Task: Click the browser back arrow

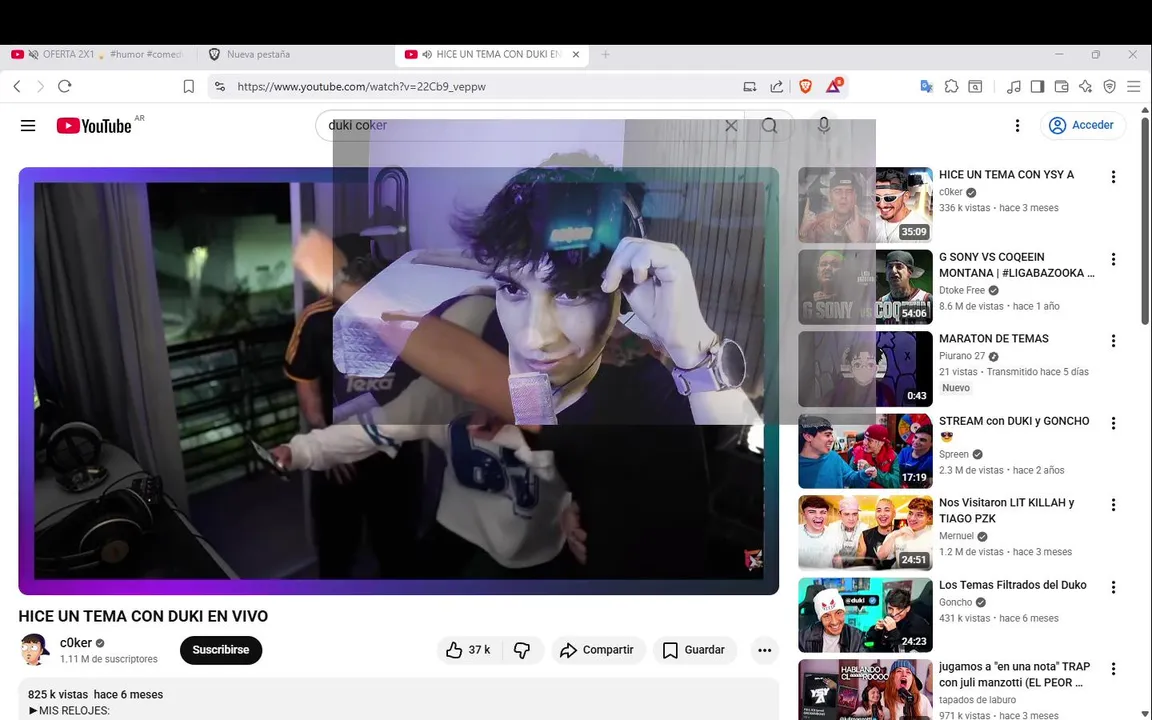Action: [x=18, y=87]
